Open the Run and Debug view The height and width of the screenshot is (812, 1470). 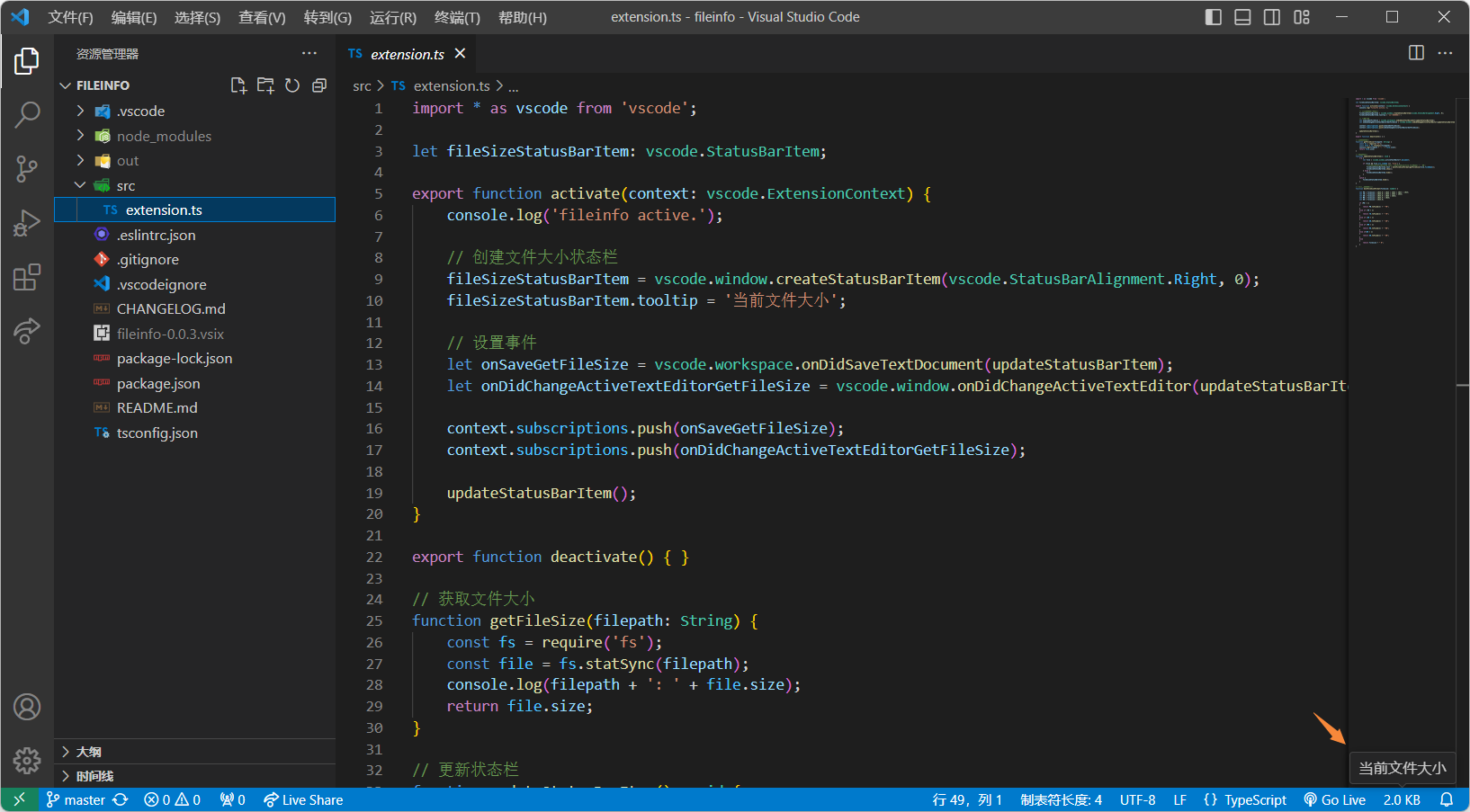[x=27, y=223]
